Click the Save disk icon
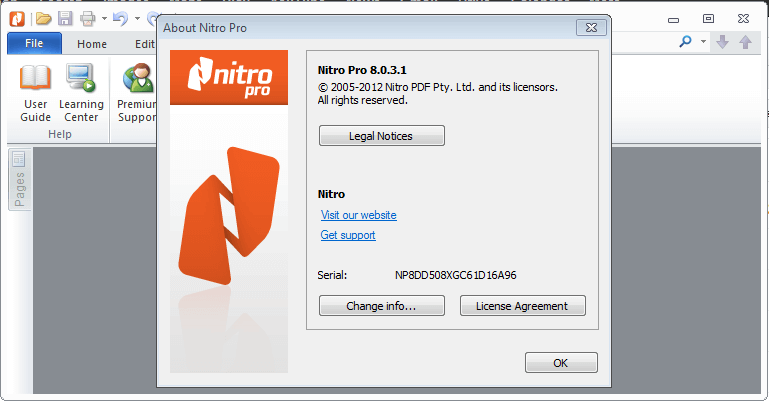This screenshot has width=769, height=401. coord(65,19)
